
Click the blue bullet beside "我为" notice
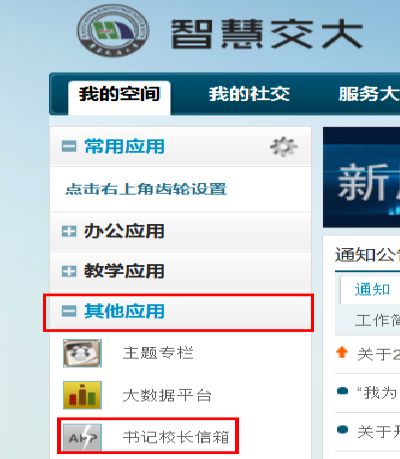point(342,391)
